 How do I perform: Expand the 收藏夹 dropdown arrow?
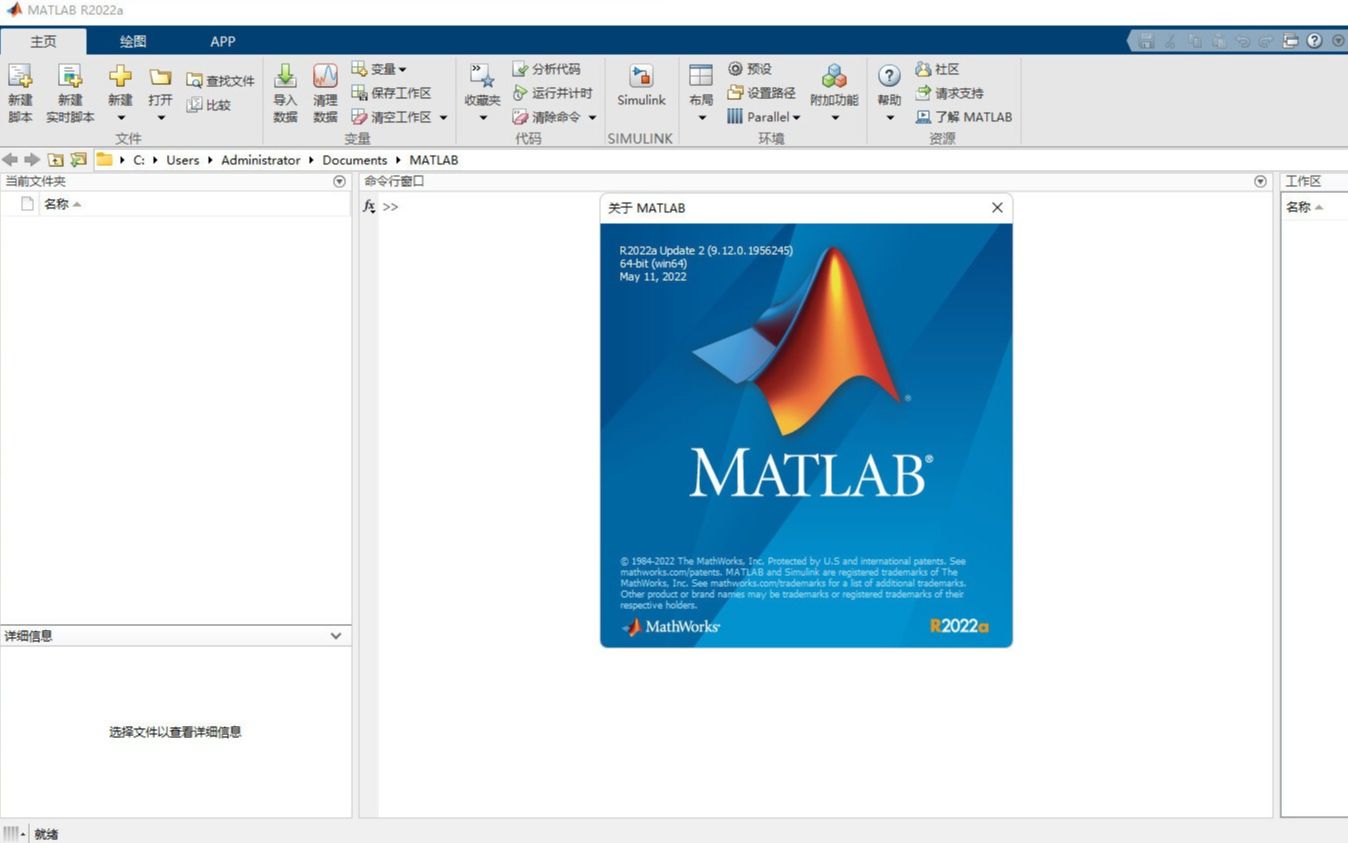pos(482,118)
